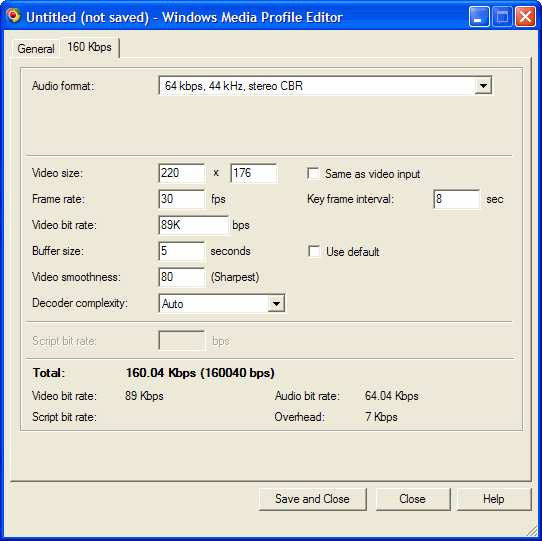Screen dimensions: 542x541
Task: Click the video width field 220
Action: (182, 173)
